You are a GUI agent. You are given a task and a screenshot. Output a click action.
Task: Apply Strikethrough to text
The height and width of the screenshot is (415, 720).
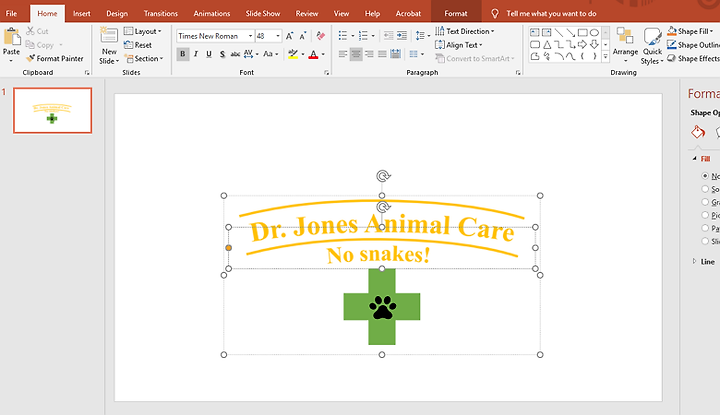click(x=235, y=54)
